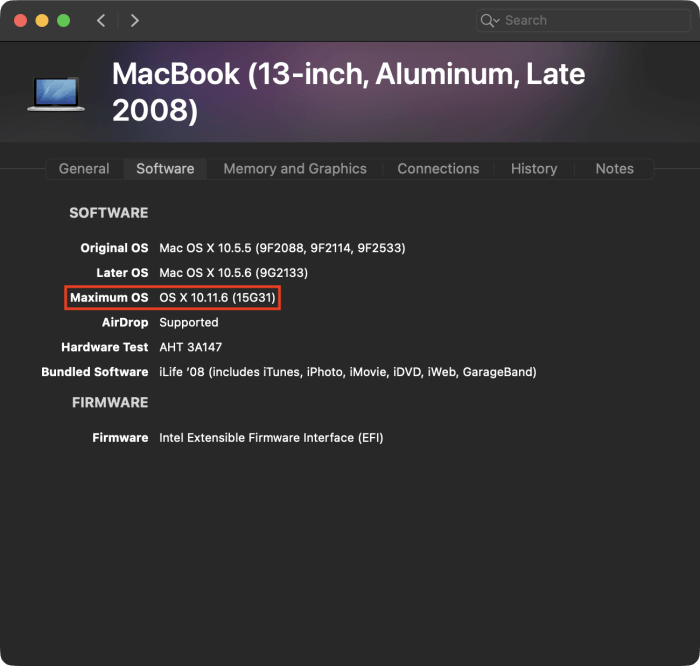Click the AirDrop label
This screenshot has height=666, width=700.
[125, 322]
